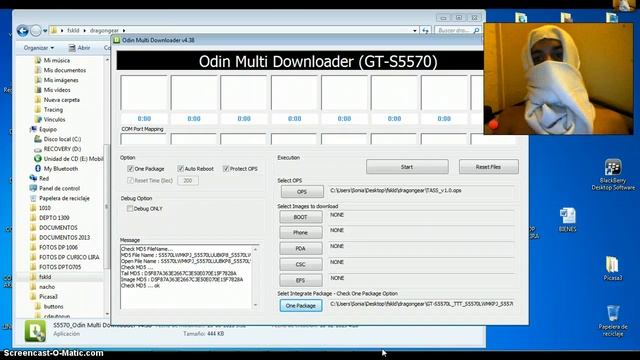Open RECOVERY (D:) drive in sidebar
Image resolution: width=640 pixels, height=360 pixels.
point(62,149)
